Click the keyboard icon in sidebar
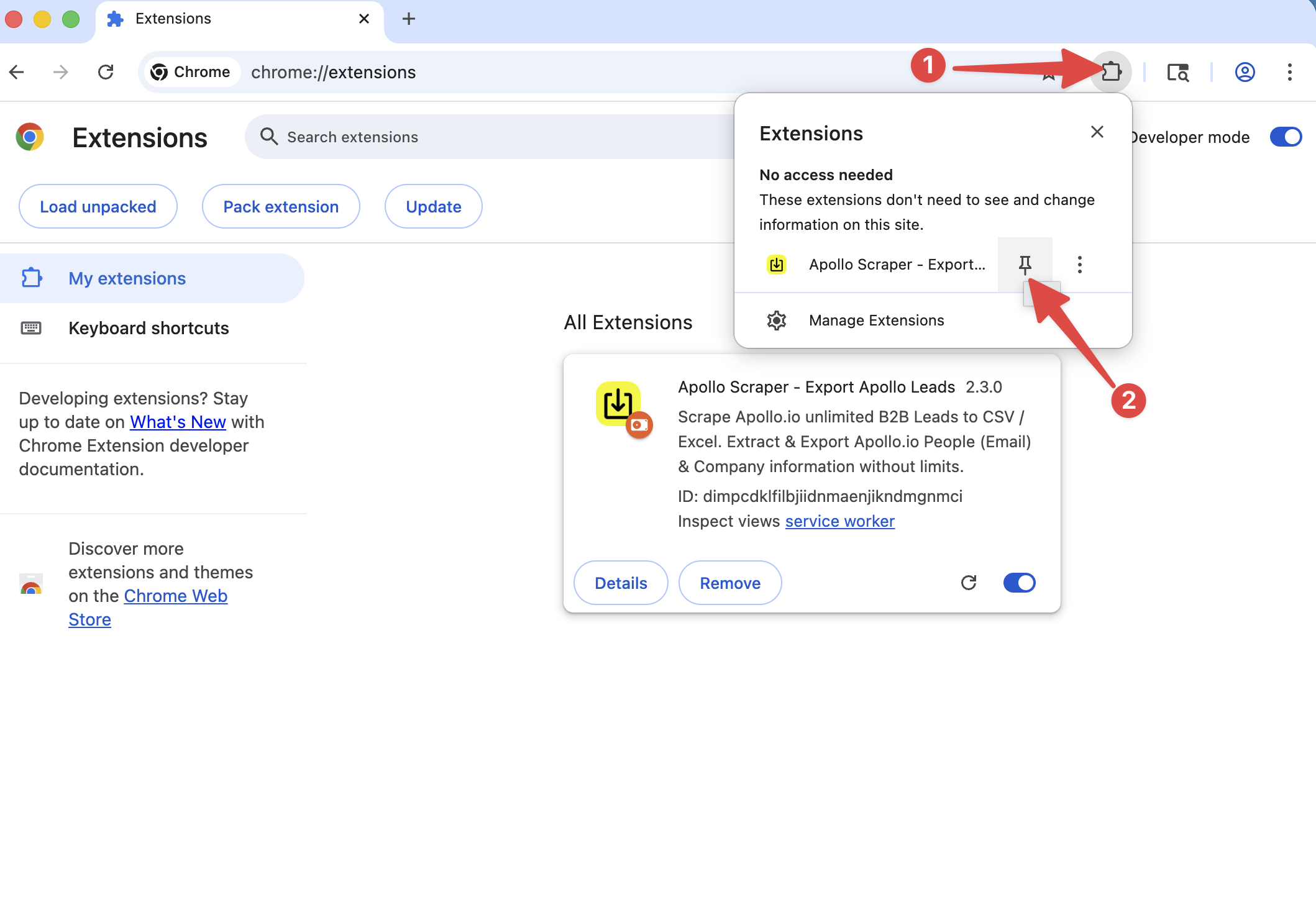The width and height of the screenshot is (1316, 897). [31, 327]
